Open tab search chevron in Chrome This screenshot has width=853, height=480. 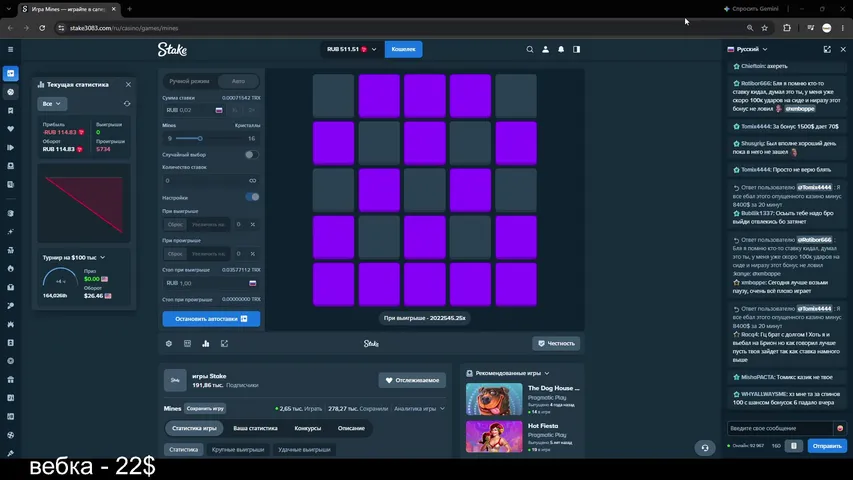8,9
